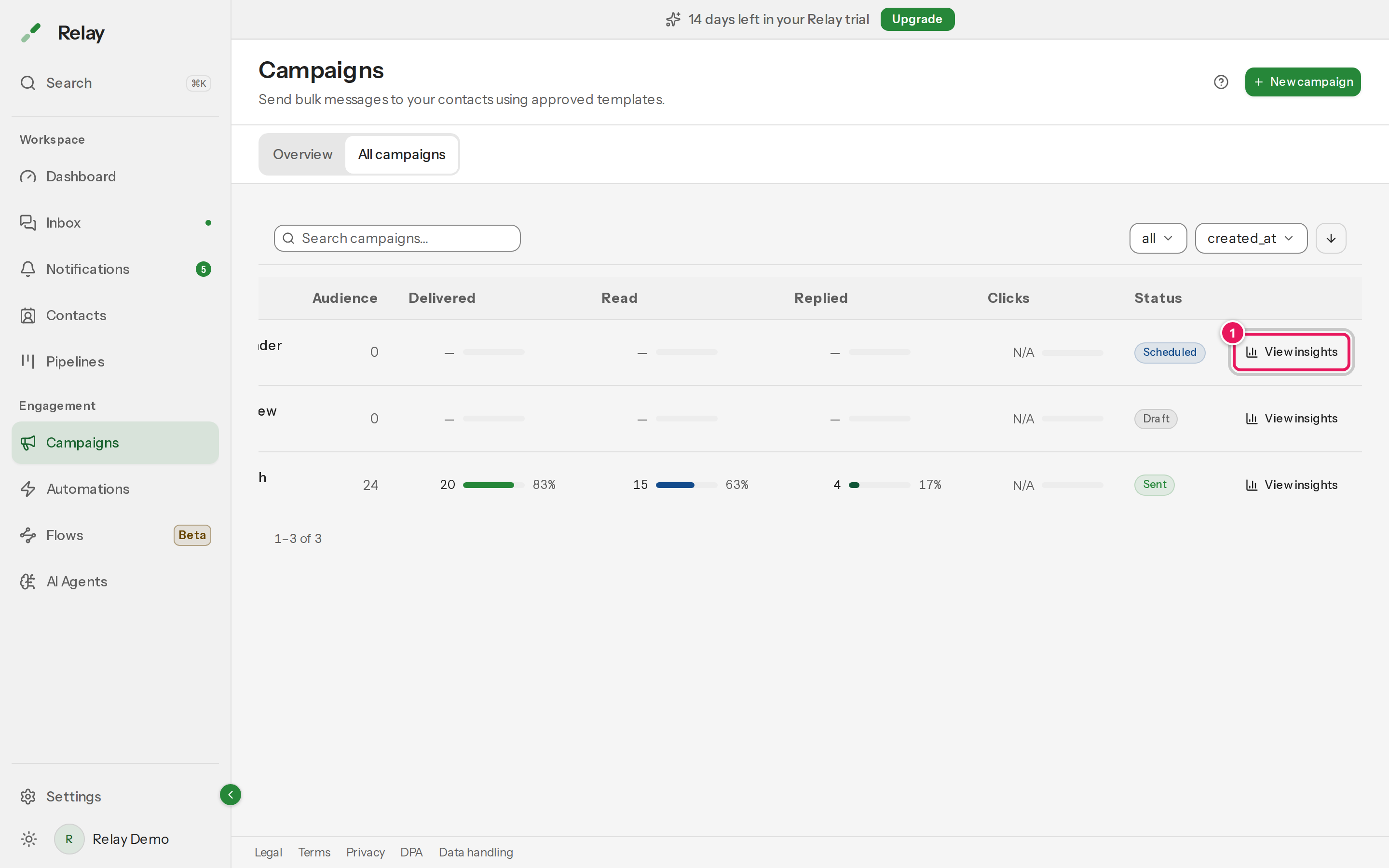Image resolution: width=1389 pixels, height=868 pixels.
Task: Focus the Search campaigns field
Action: pos(397,238)
